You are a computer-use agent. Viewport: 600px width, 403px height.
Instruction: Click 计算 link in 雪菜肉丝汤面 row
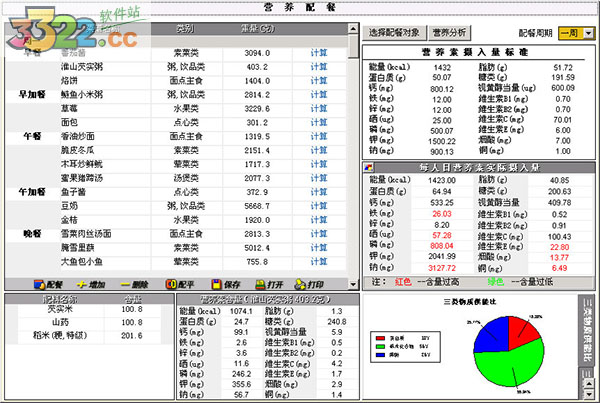coord(319,234)
